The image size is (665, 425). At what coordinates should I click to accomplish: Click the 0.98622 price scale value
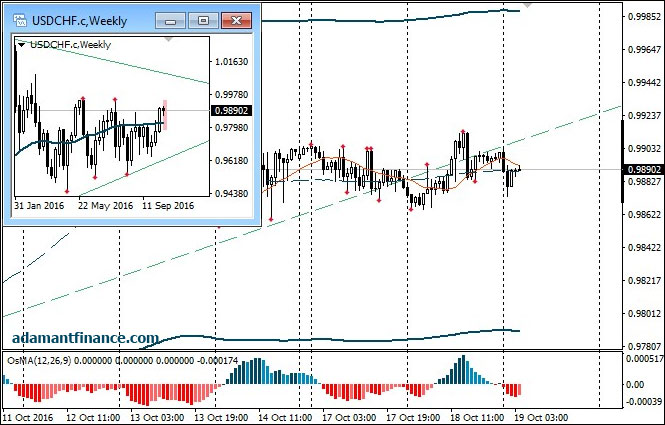[644, 214]
